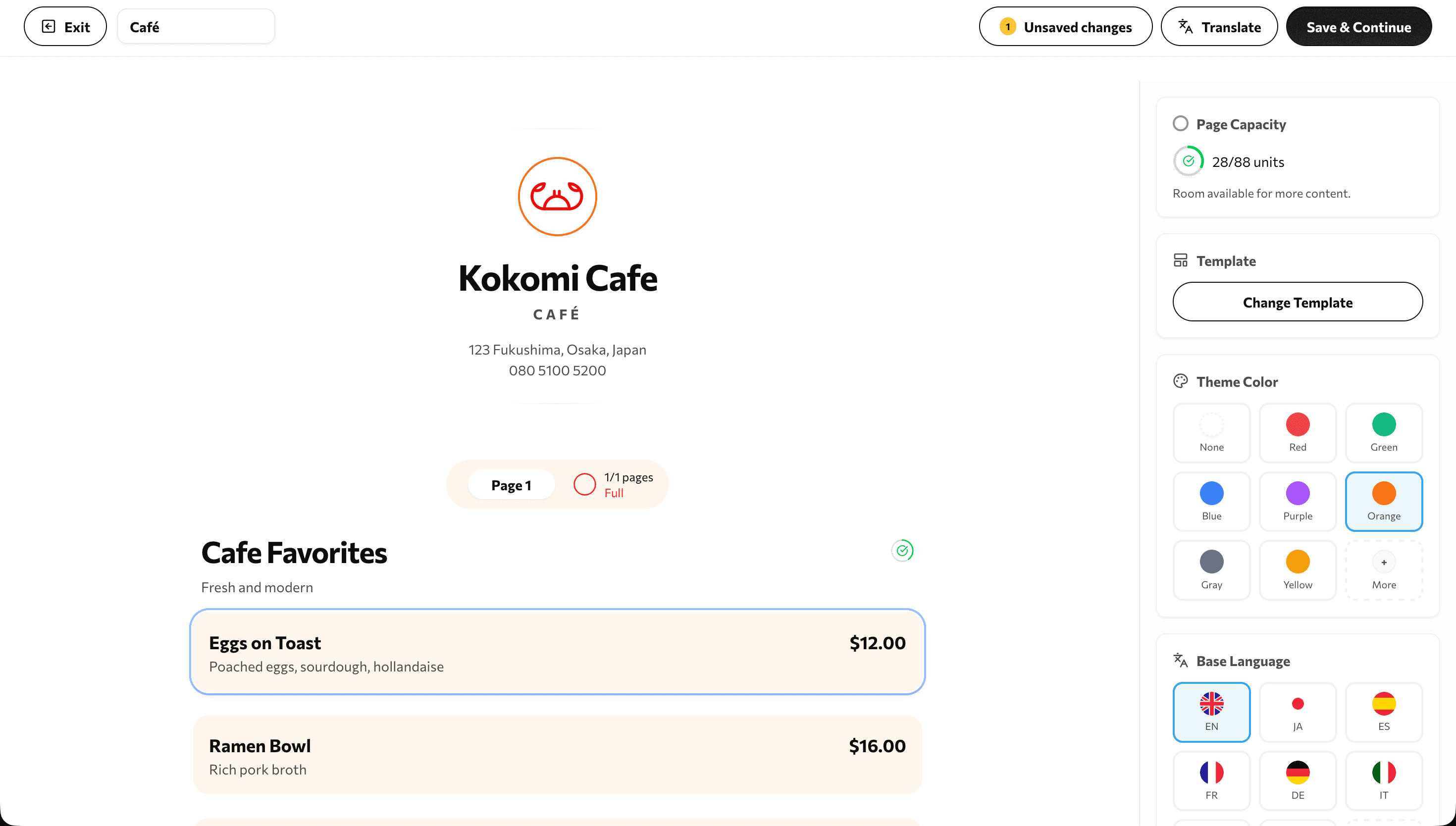
Task: Click the Kokomi Cafe crab logo
Action: click(x=557, y=196)
